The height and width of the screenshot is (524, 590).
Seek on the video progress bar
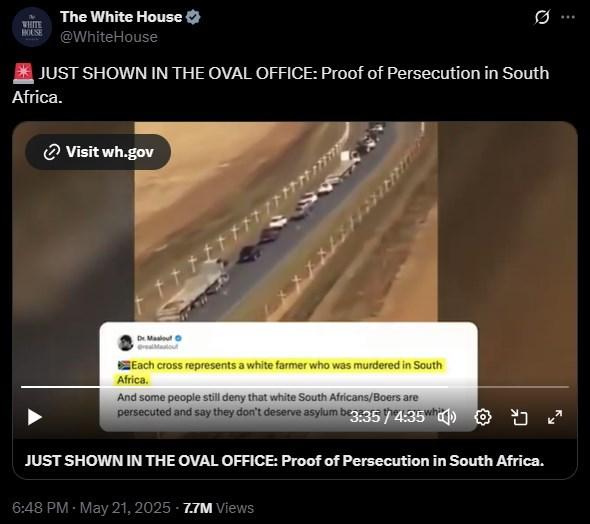coord(295,387)
